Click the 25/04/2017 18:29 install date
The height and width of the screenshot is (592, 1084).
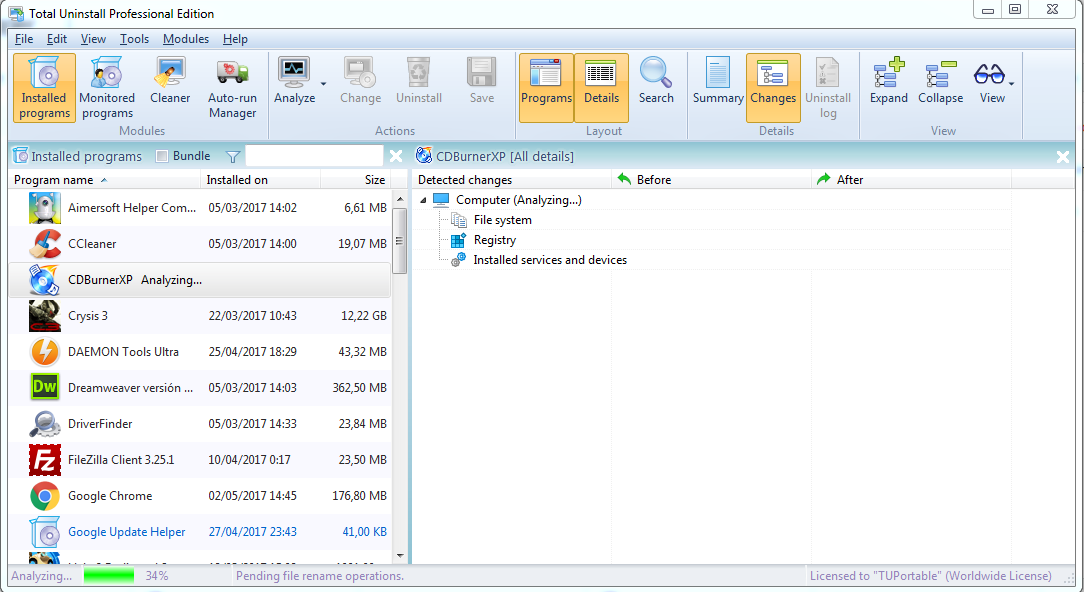click(x=252, y=351)
